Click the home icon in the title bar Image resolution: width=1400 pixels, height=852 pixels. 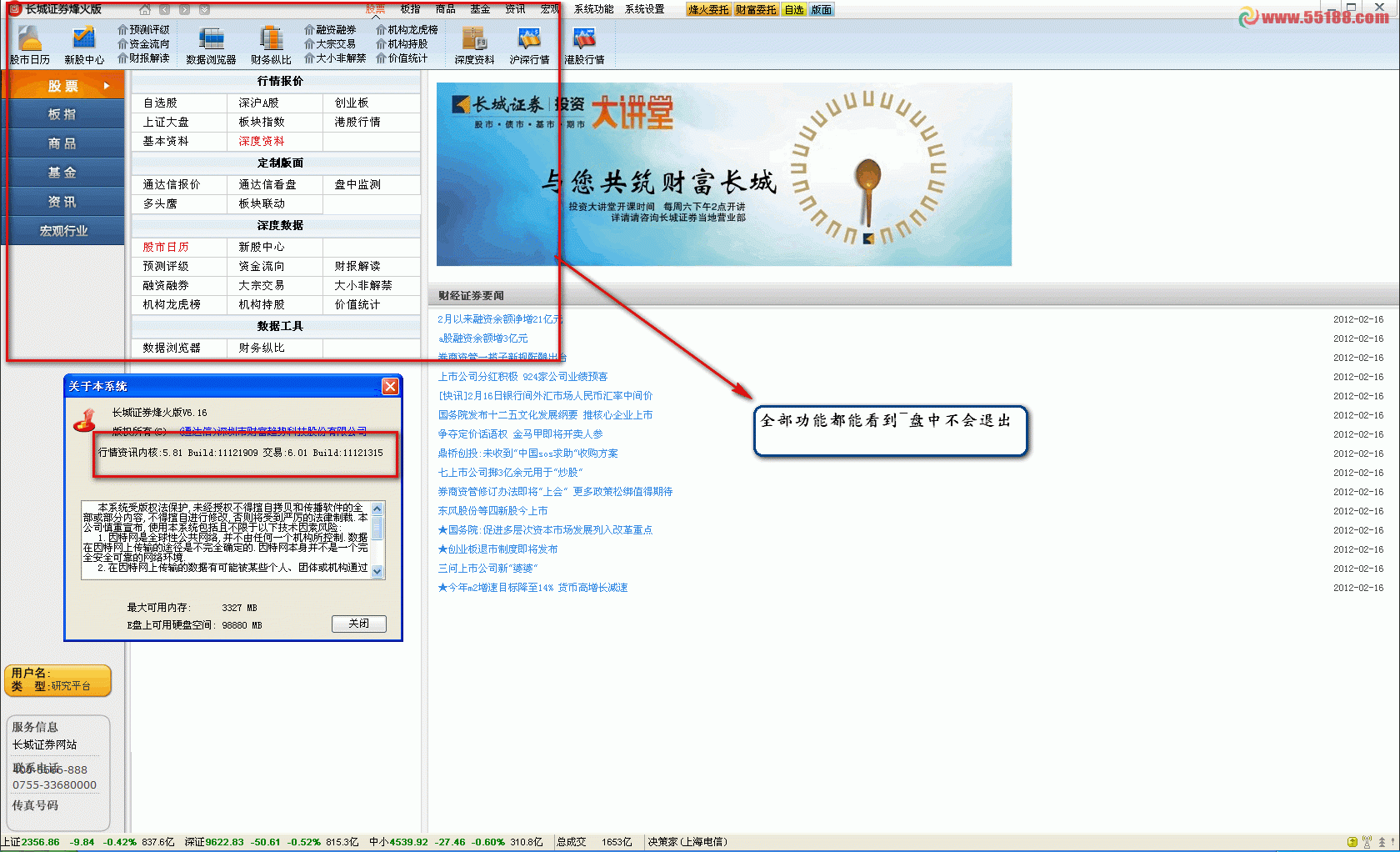145,10
